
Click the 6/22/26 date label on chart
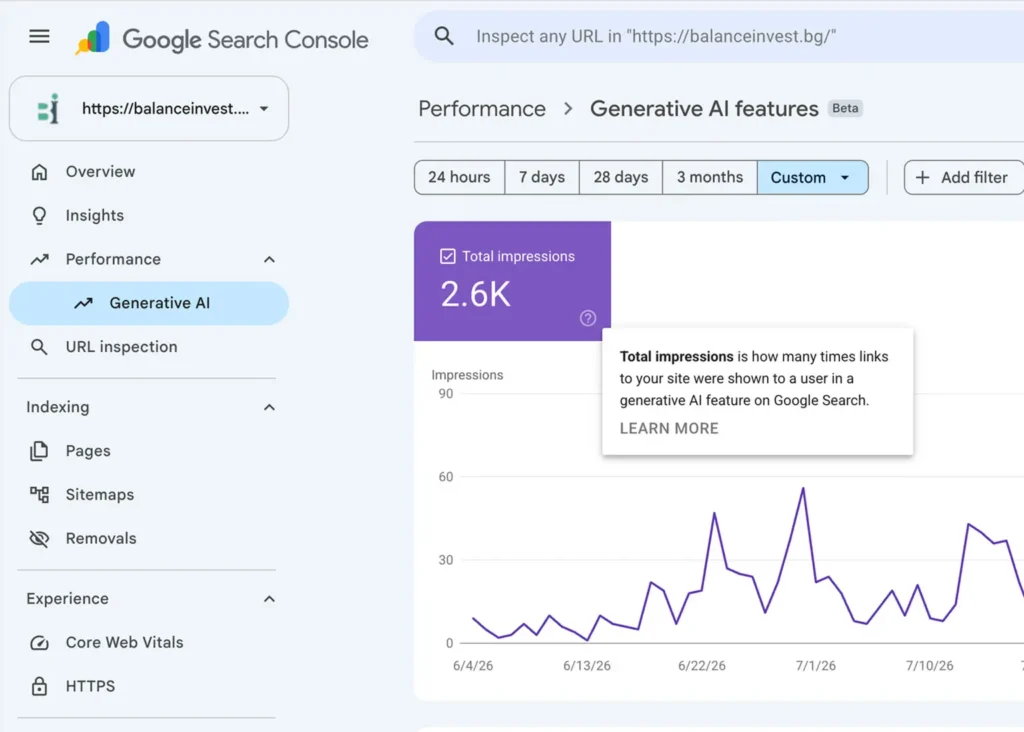pos(701,665)
